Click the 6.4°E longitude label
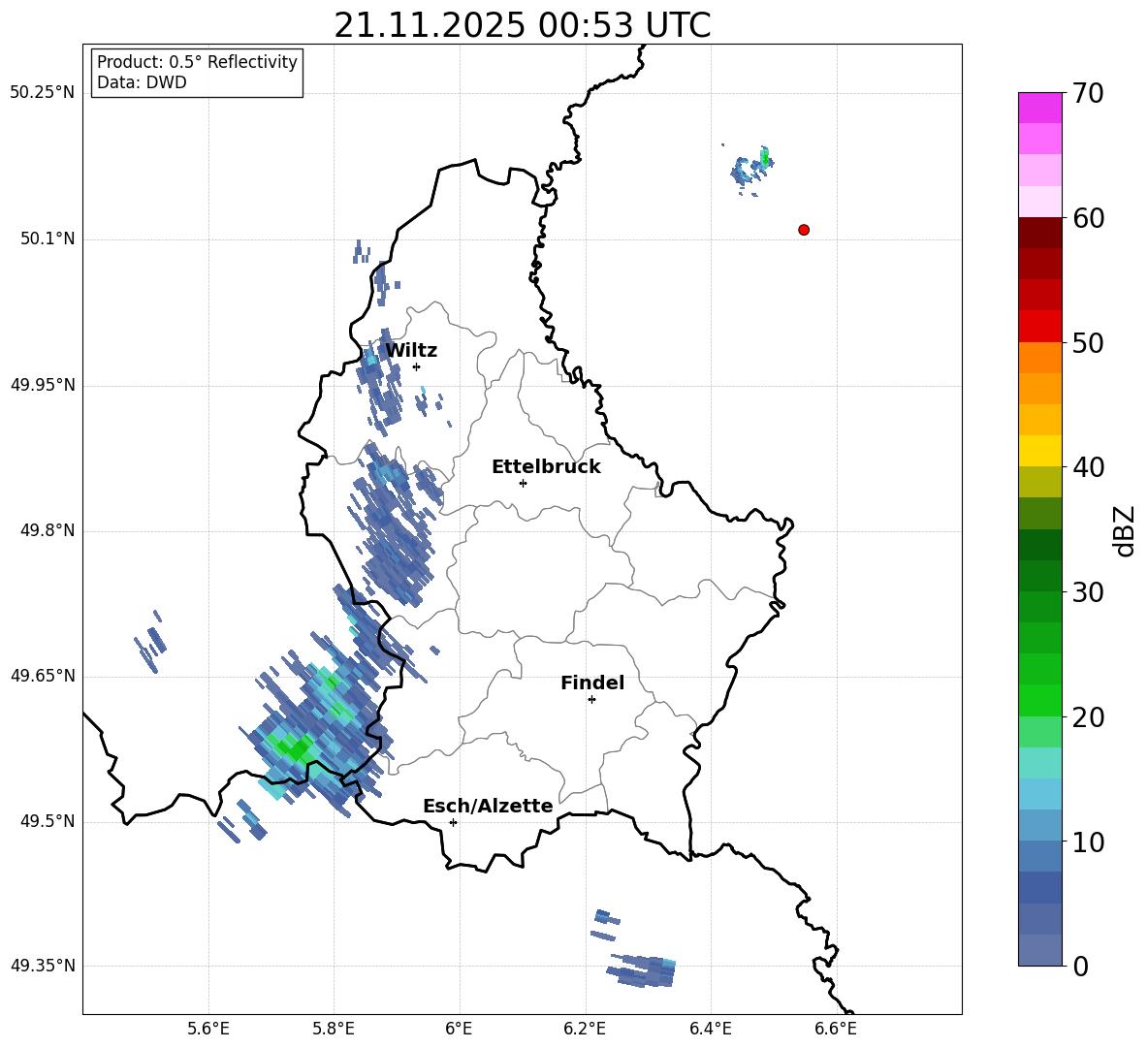 click(x=710, y=1029)
